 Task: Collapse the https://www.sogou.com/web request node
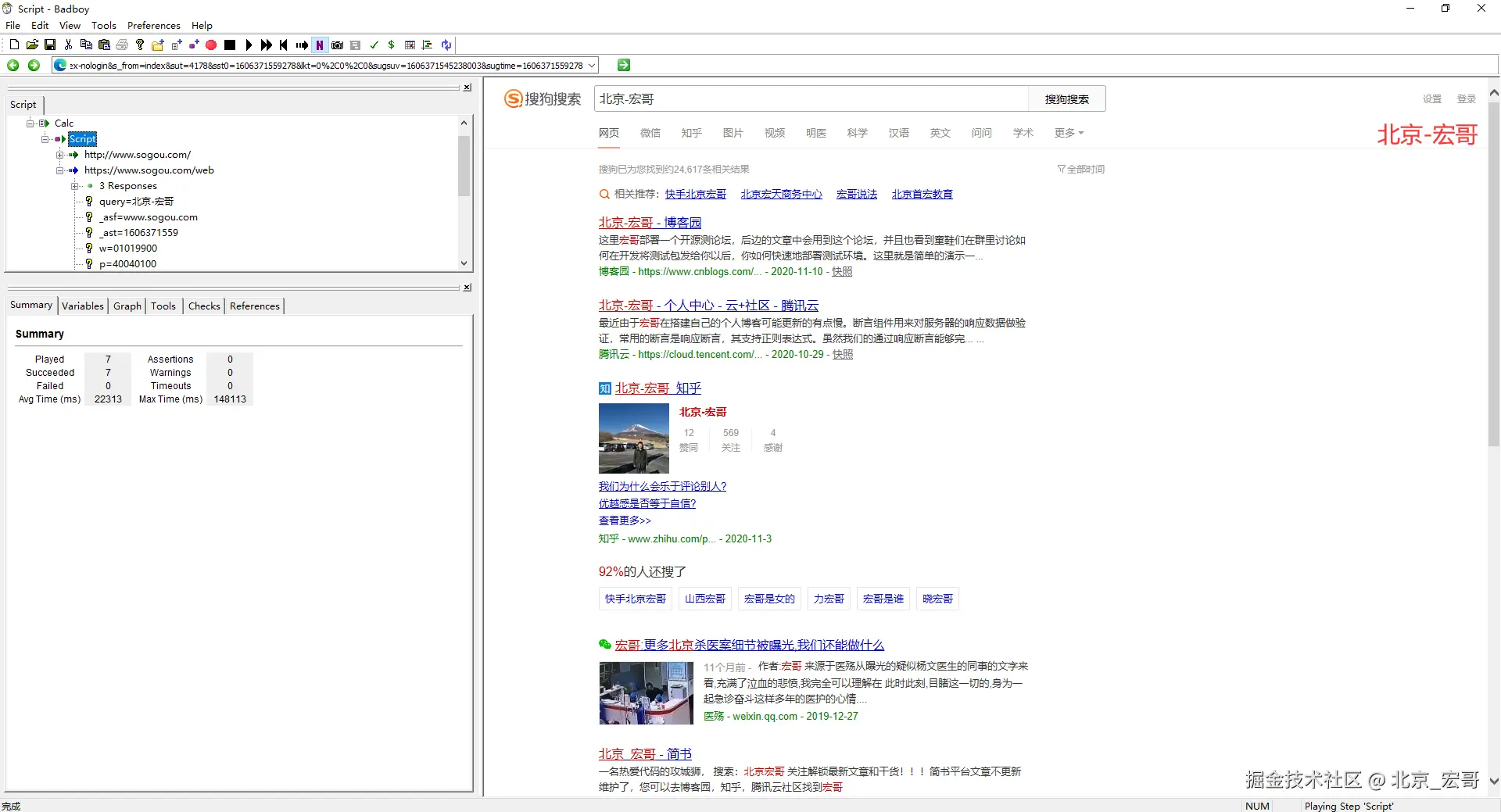pyautogui.click(x=59, y=170)
